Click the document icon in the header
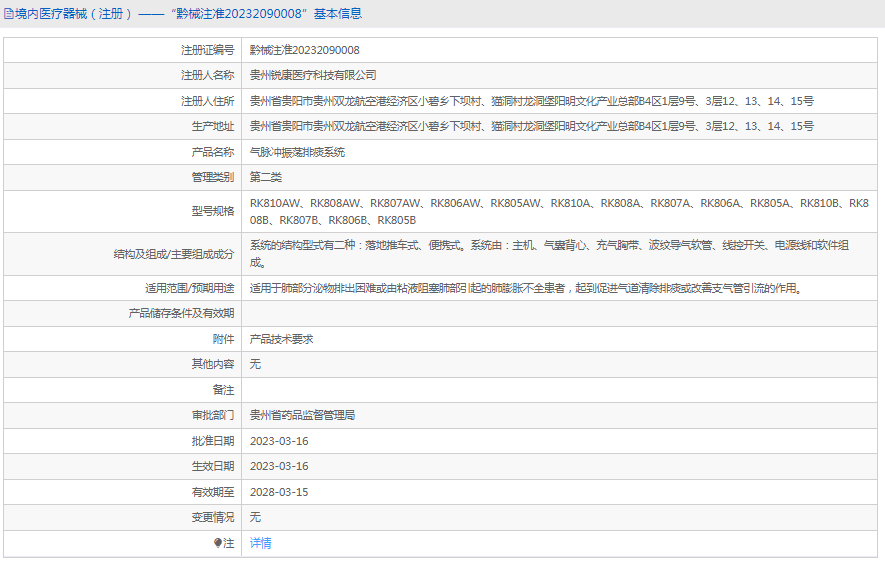The image size is (885, 565). (8, 14)
